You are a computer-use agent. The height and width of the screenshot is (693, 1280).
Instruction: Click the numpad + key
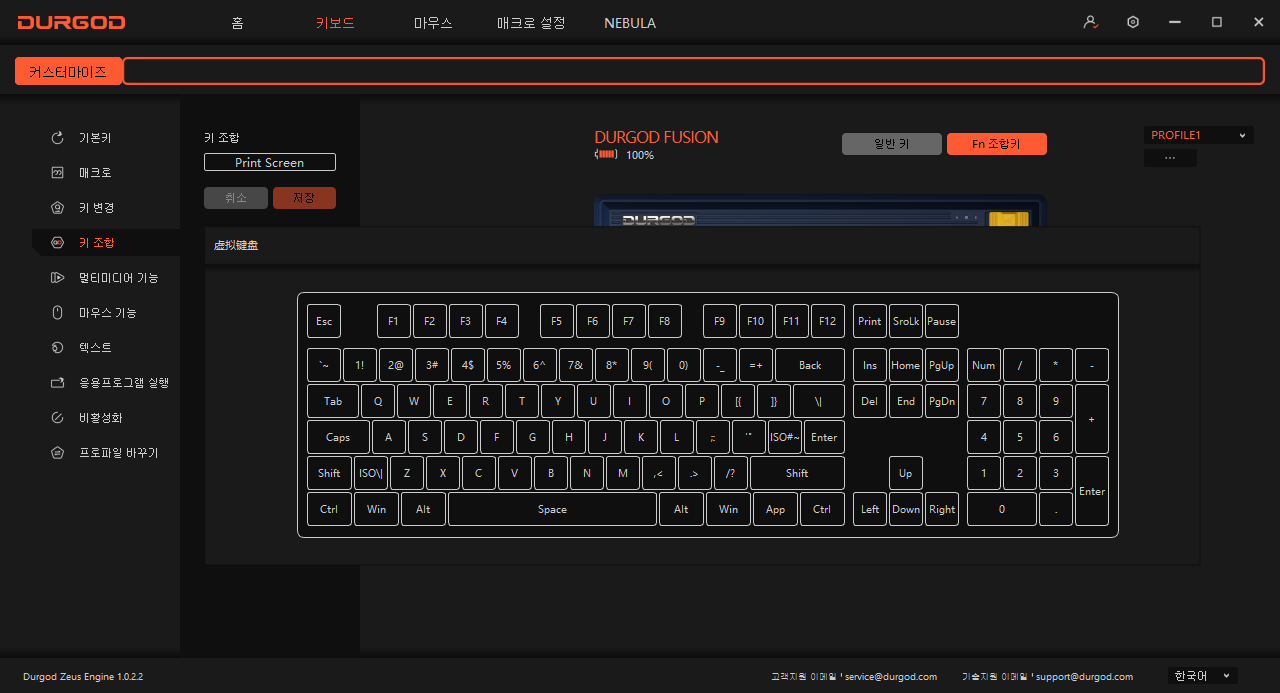click(x=1092, y=419)
